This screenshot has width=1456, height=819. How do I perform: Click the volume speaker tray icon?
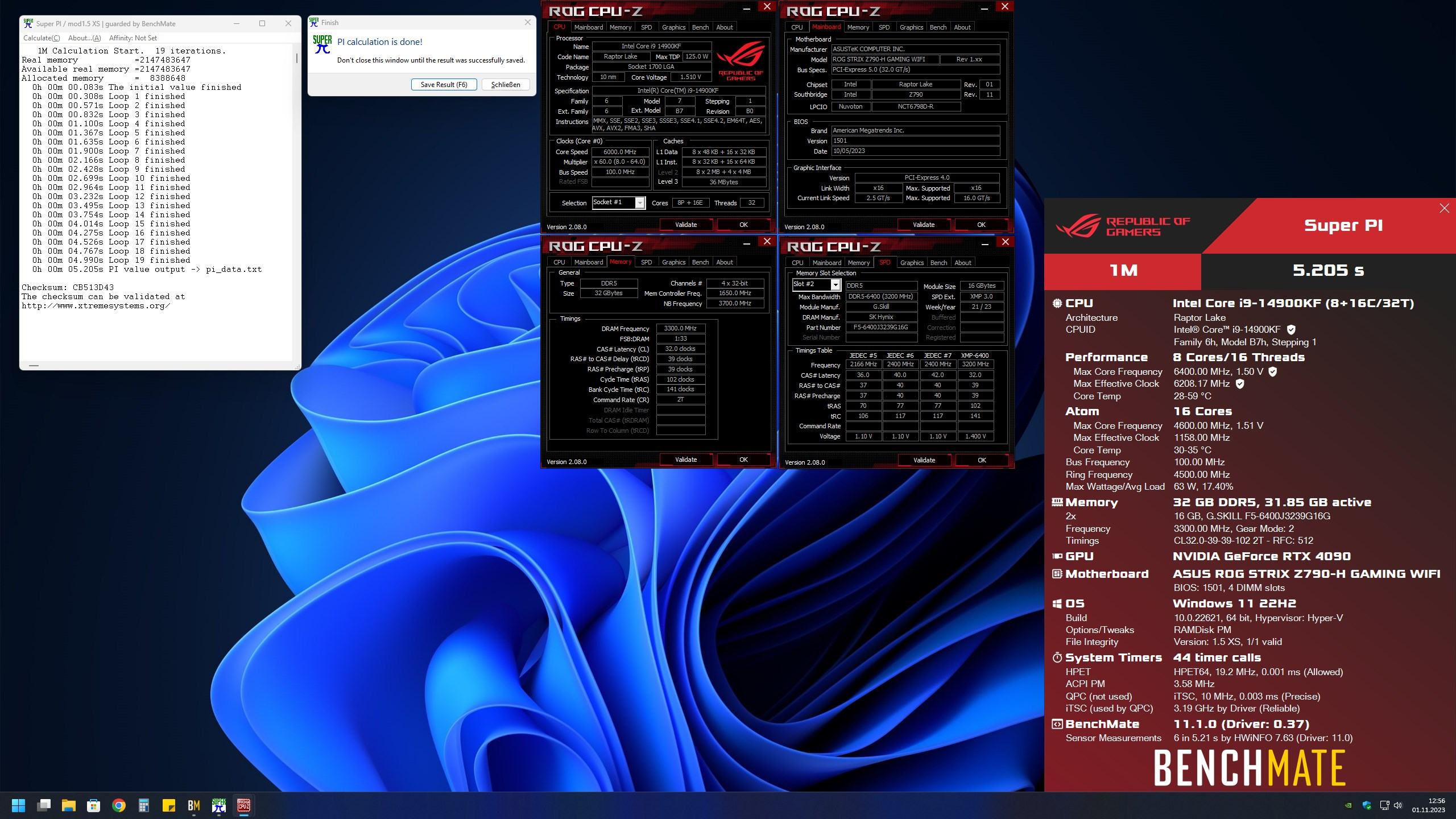(x=1398, y=805)
